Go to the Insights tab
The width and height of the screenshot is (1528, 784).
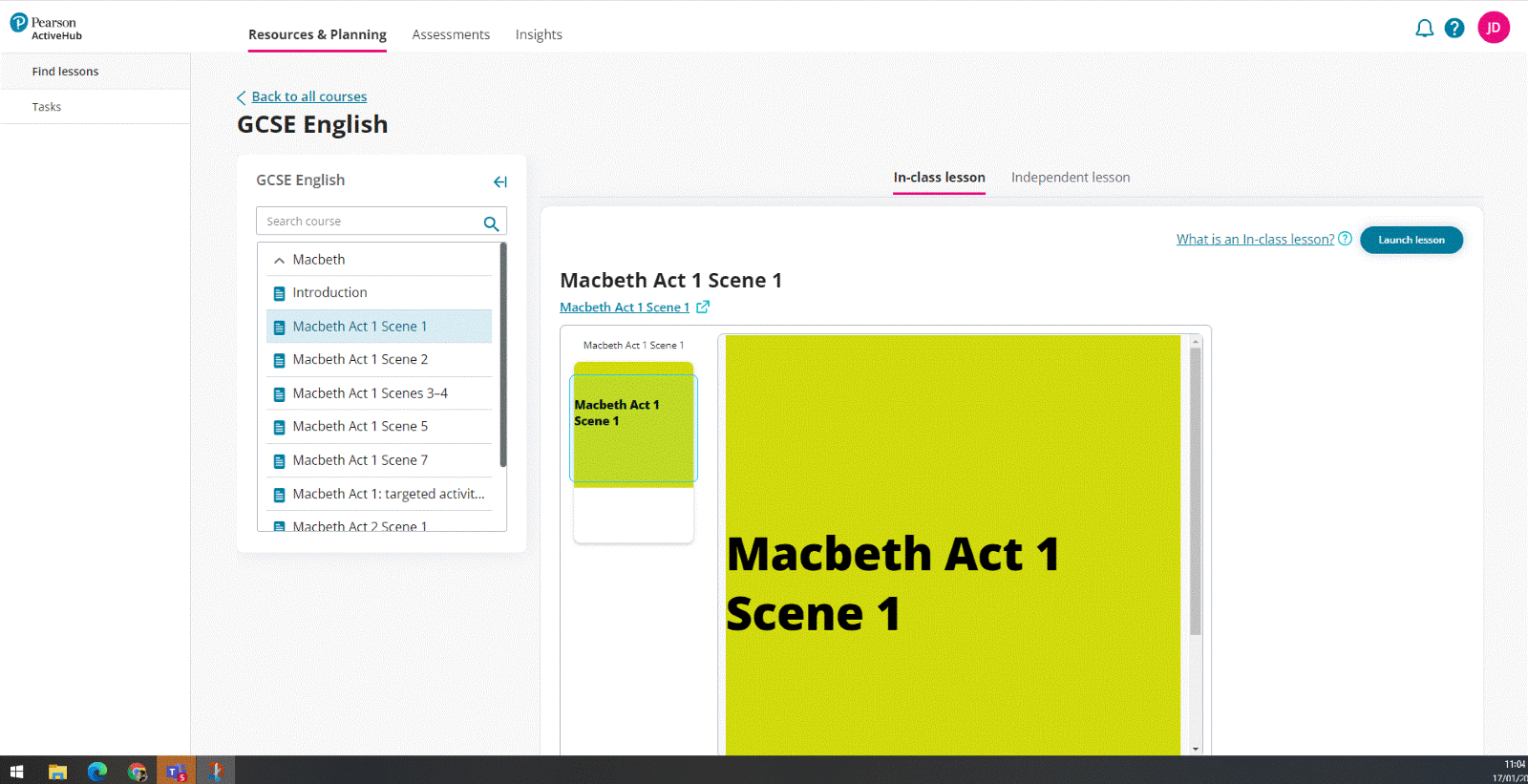(539, 34)
